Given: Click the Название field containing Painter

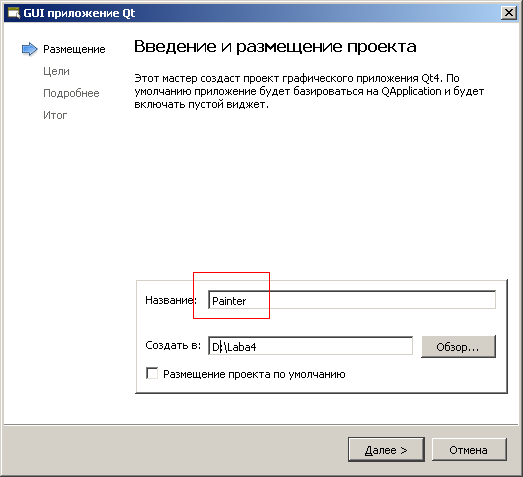Looking at the screenshot, I should tap(352, 300).
